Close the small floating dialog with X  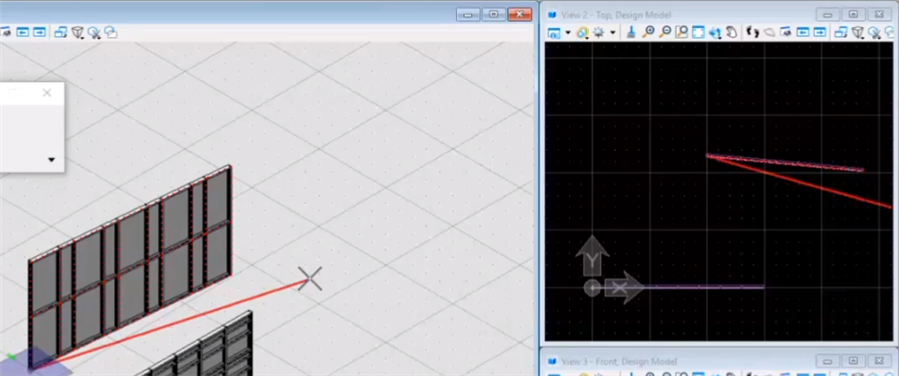coord(47,92)
